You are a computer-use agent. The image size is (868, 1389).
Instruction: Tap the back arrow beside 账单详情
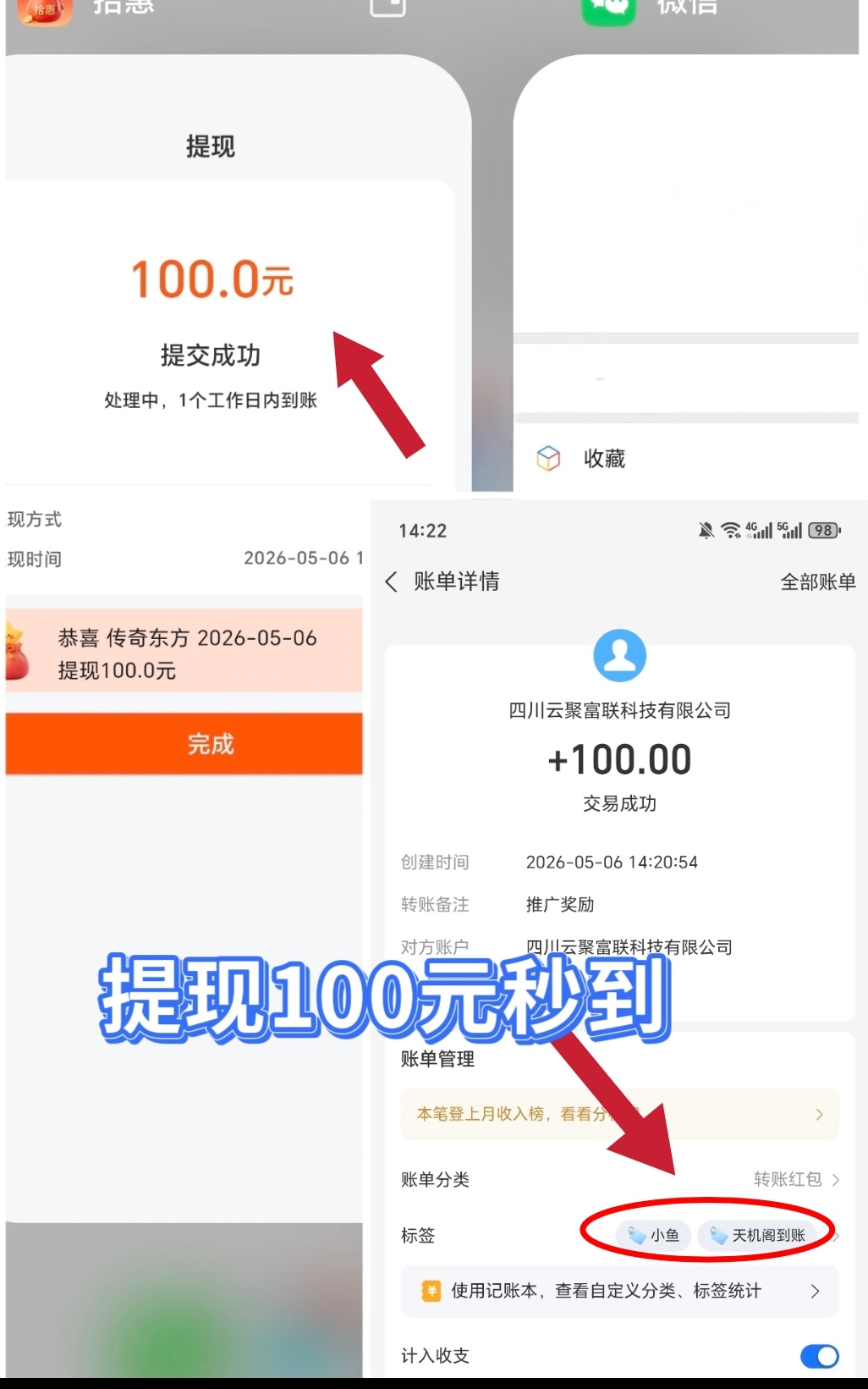(391, 582)
